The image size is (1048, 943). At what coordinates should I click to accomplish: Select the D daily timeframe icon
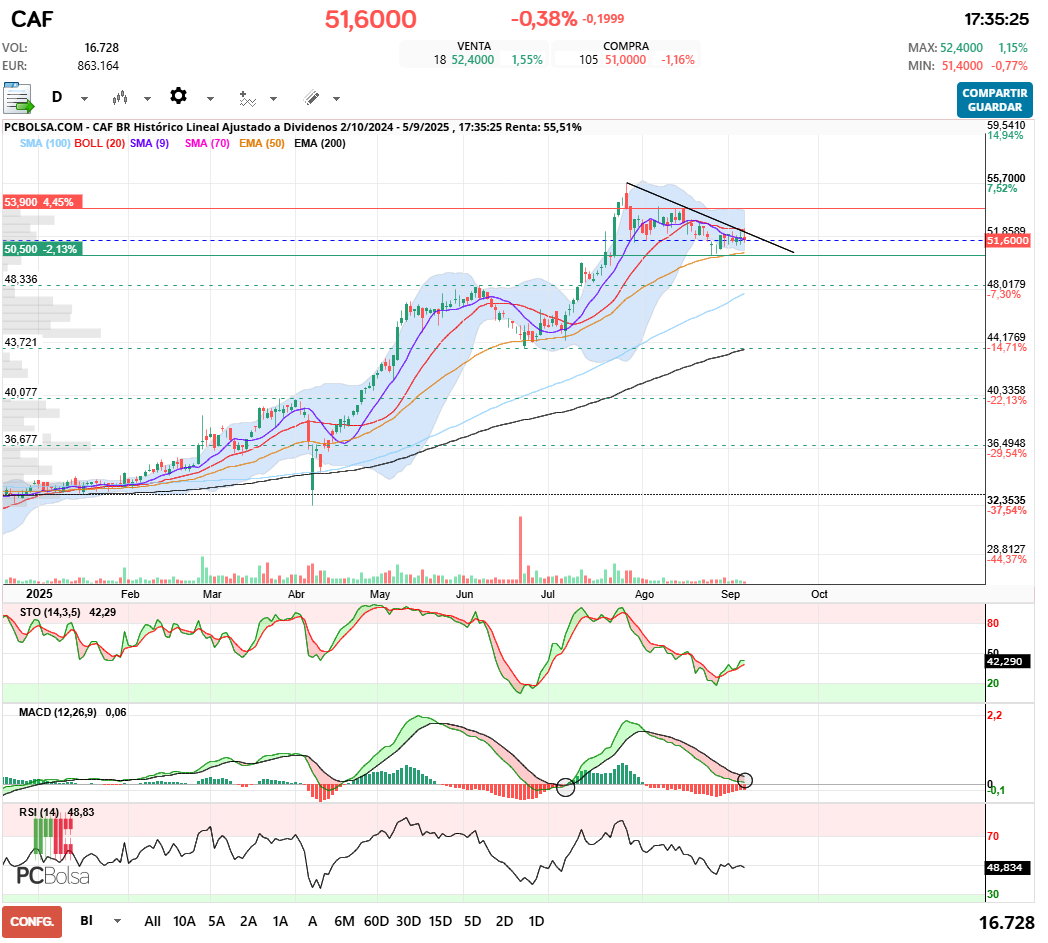coord(57,98)
